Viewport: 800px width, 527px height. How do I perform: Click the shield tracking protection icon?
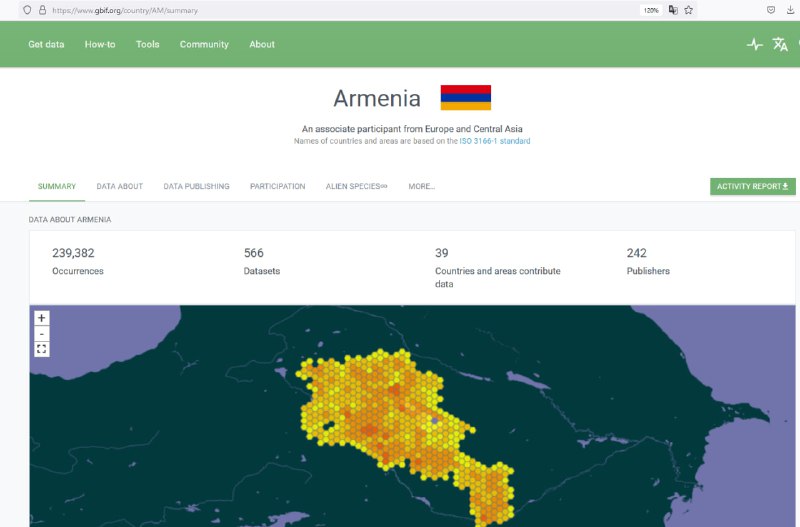(27, 10)
